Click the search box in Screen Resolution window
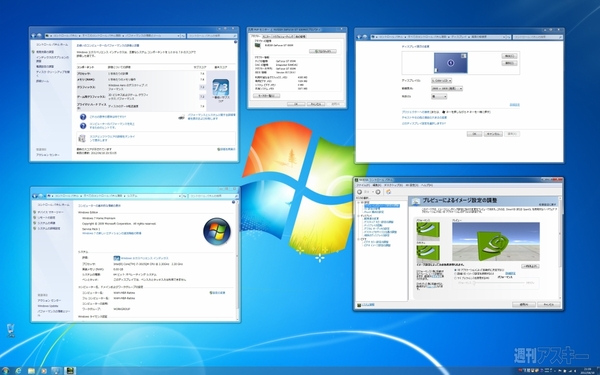 coord(537,37)
